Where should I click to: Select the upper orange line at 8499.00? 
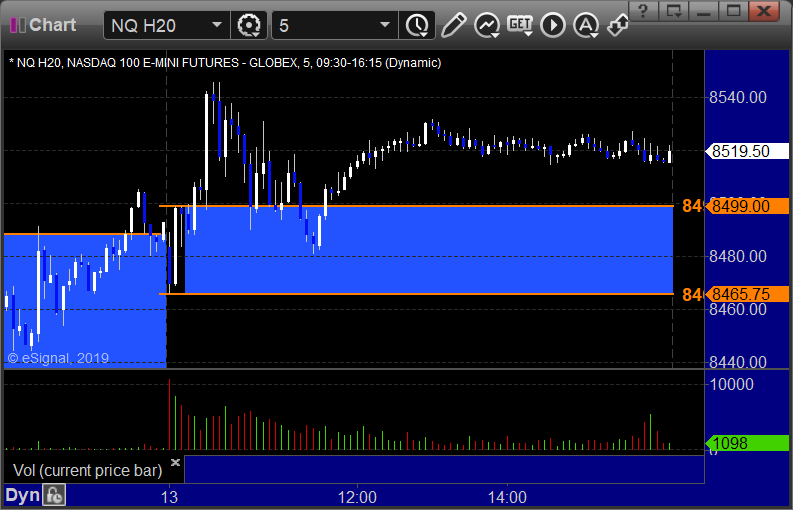(x=416, y=206)
